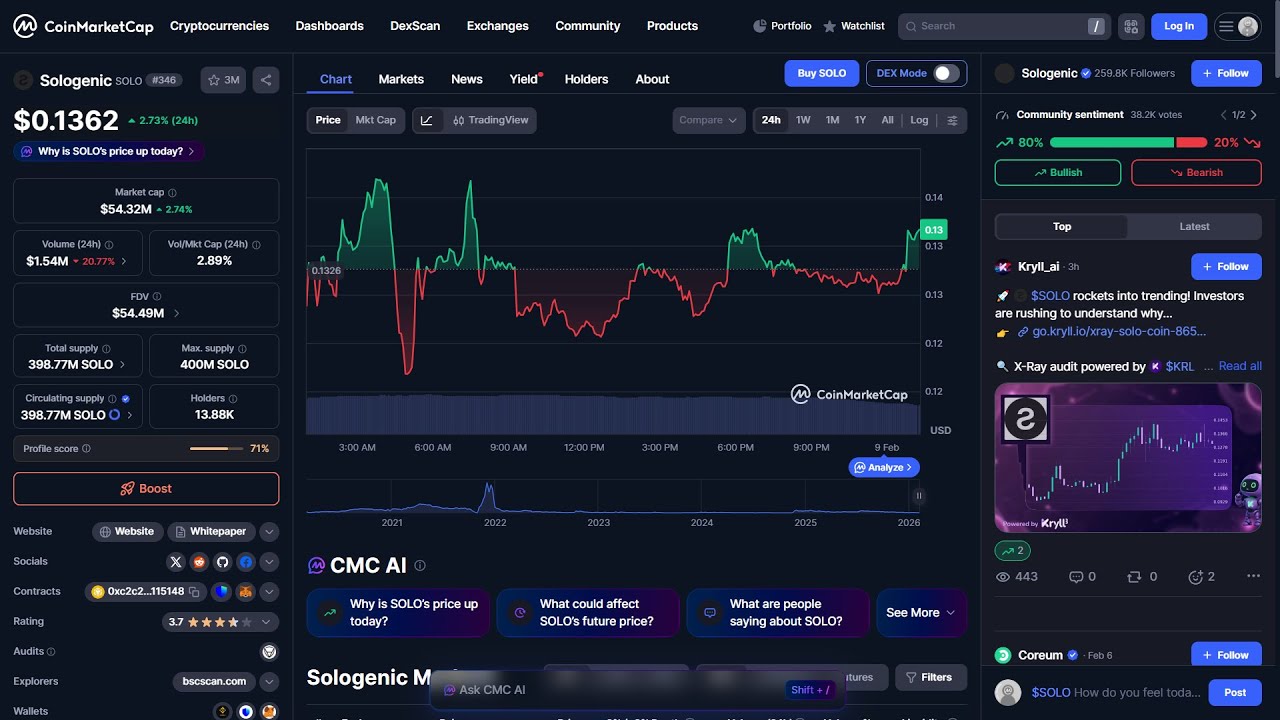
Task: Set chart range to 24h
Action: click(x=771, y=120)
